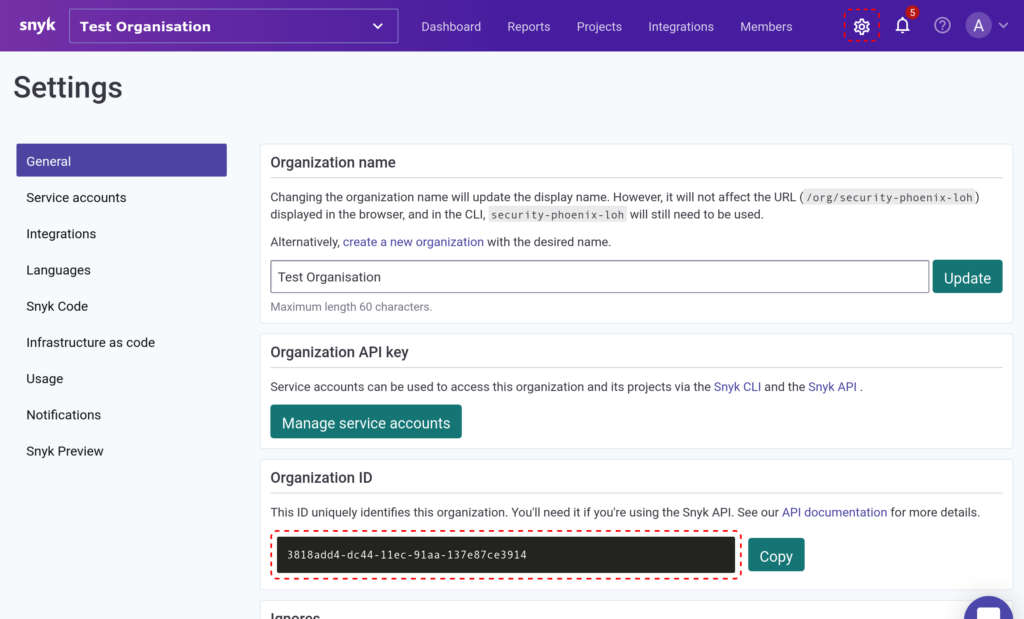Open the Snyk API link

[832, 387]
